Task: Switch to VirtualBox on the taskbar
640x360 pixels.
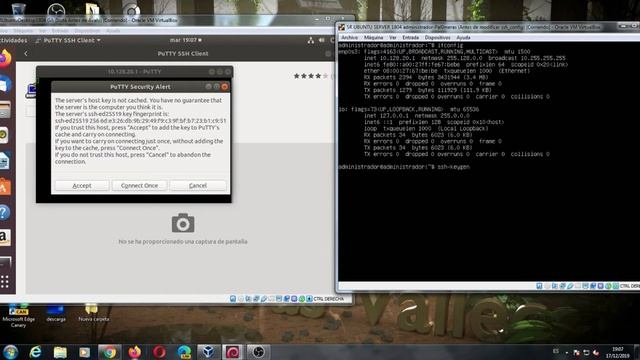Action: [208, 352]
